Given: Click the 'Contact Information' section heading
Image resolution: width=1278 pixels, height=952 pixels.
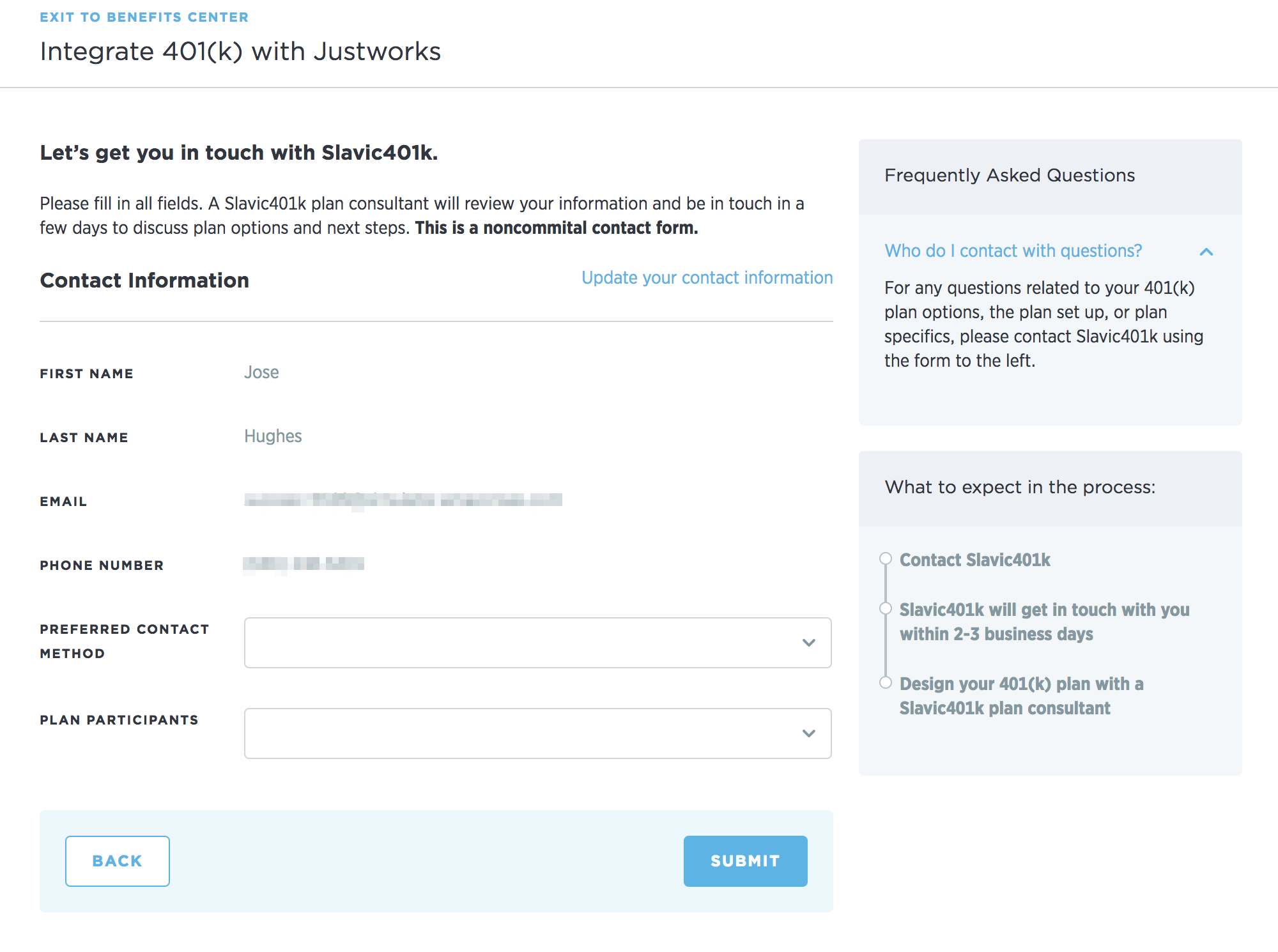Looking at the screenshot, I should pyautogui.click(x=144, y=280).
